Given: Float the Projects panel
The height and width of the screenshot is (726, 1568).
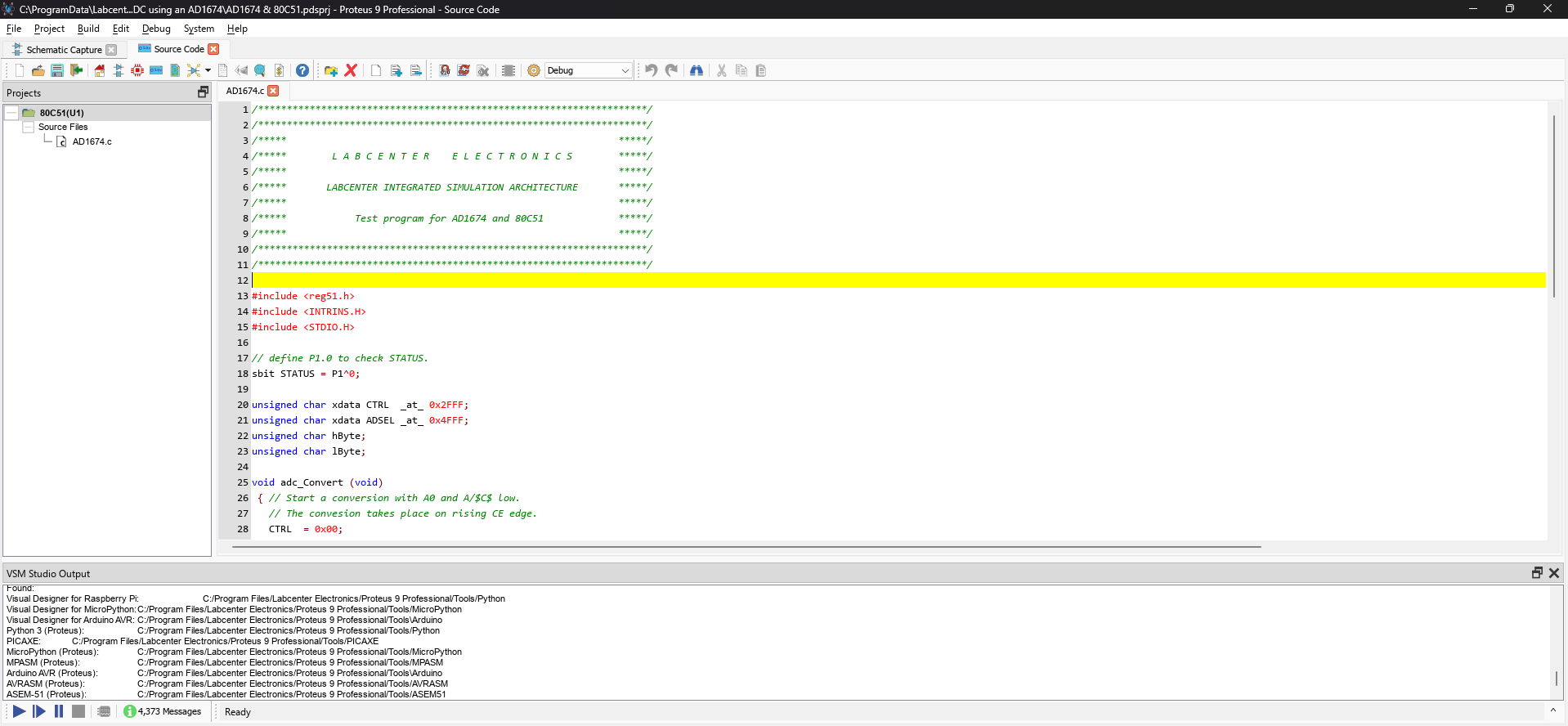Looking at the screenshot, I should [x=203, y=92].
